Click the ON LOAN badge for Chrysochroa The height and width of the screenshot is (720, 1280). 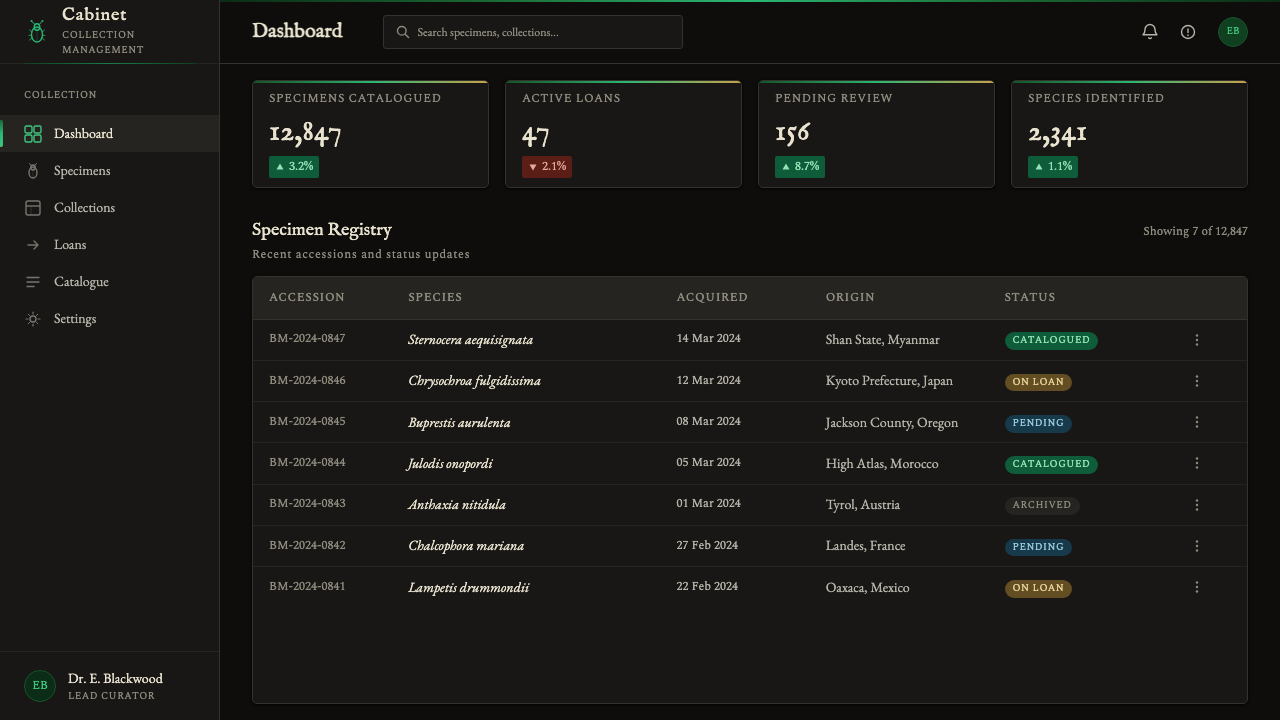[1038, 382]
